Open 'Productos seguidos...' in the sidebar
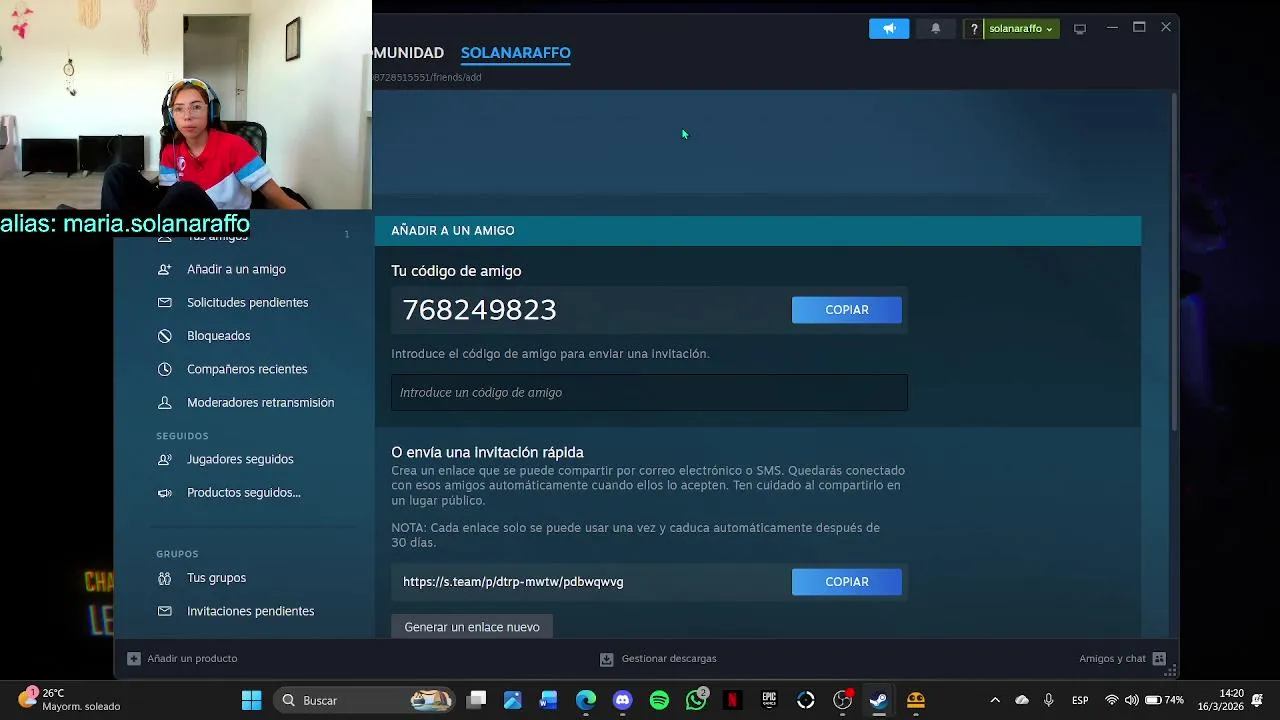The width and height of the screenshot is (1280, 720). [243, 492]
